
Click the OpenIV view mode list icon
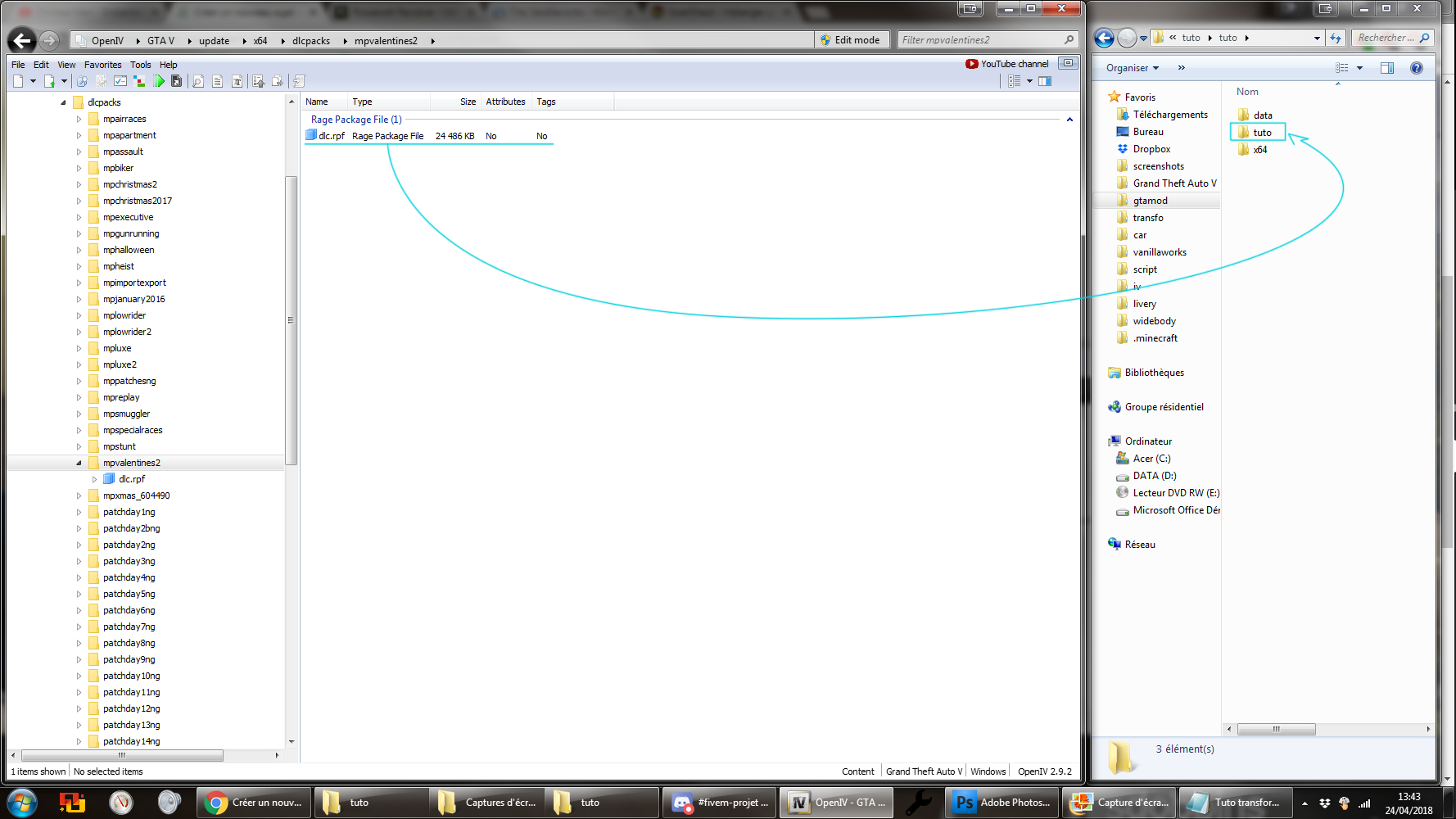1015,81
